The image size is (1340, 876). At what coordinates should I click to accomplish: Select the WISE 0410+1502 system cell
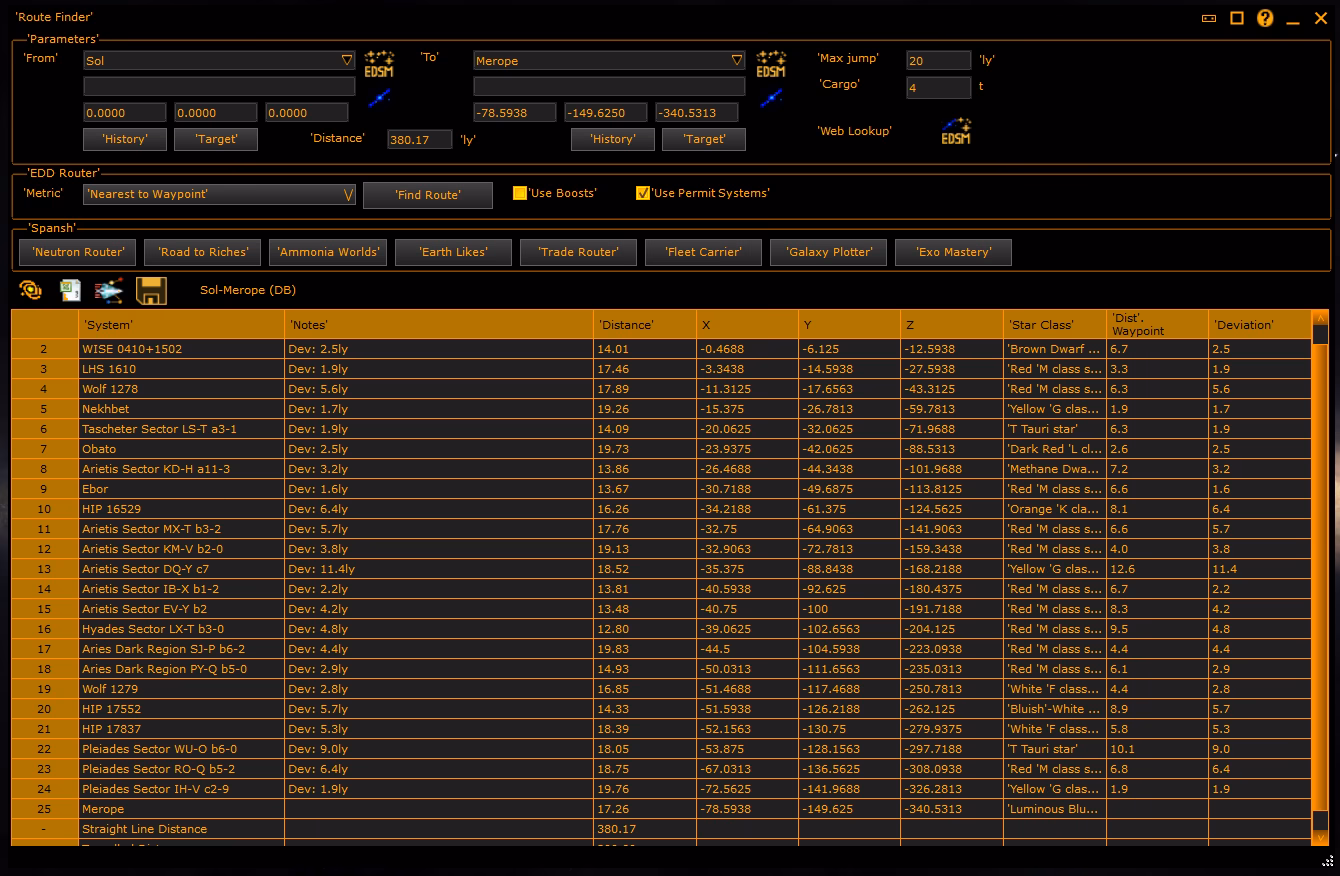(x=181, y=349)
